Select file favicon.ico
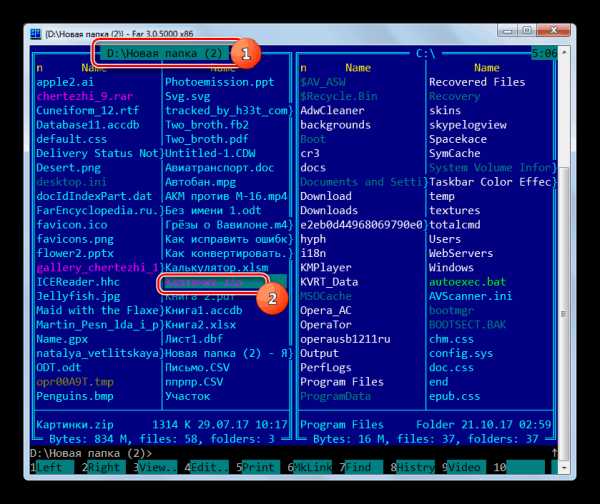 72,225
